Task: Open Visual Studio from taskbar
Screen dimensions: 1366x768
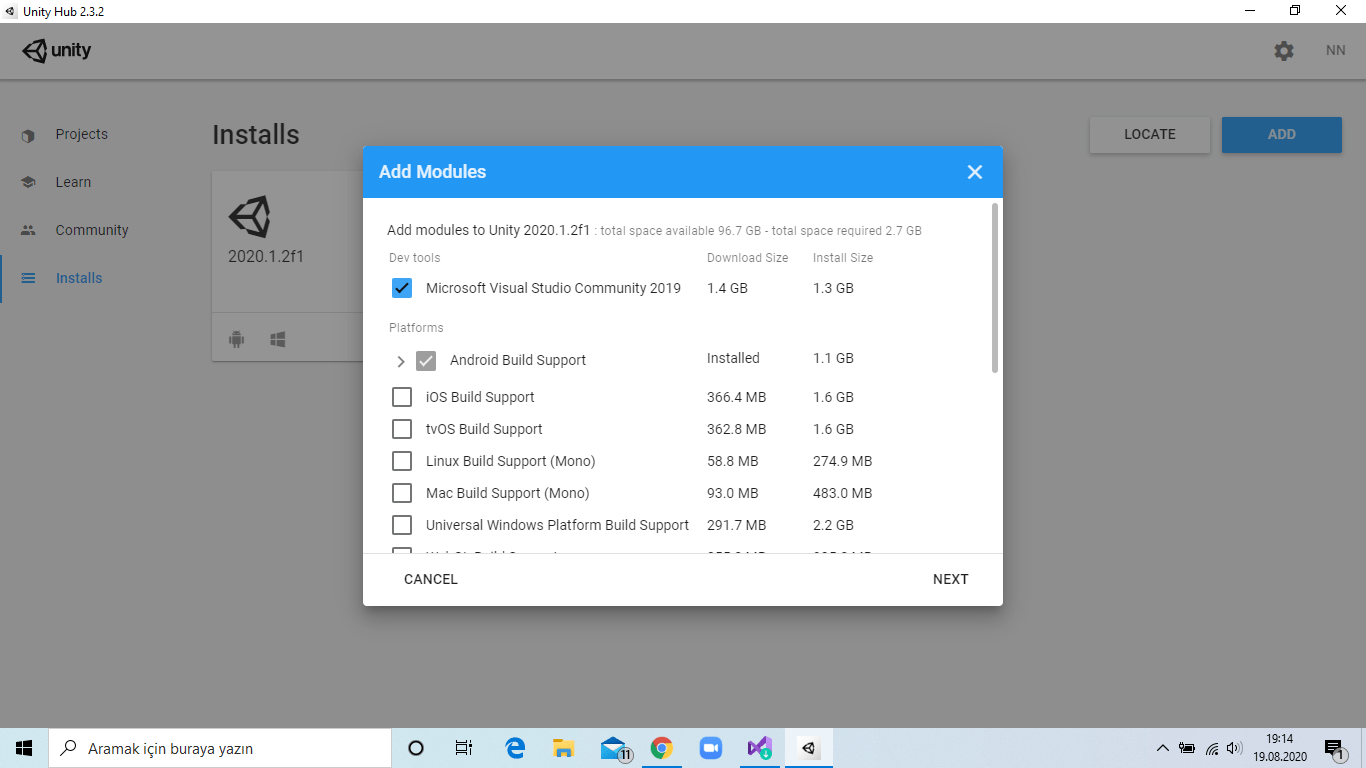Action: [759, 748]
